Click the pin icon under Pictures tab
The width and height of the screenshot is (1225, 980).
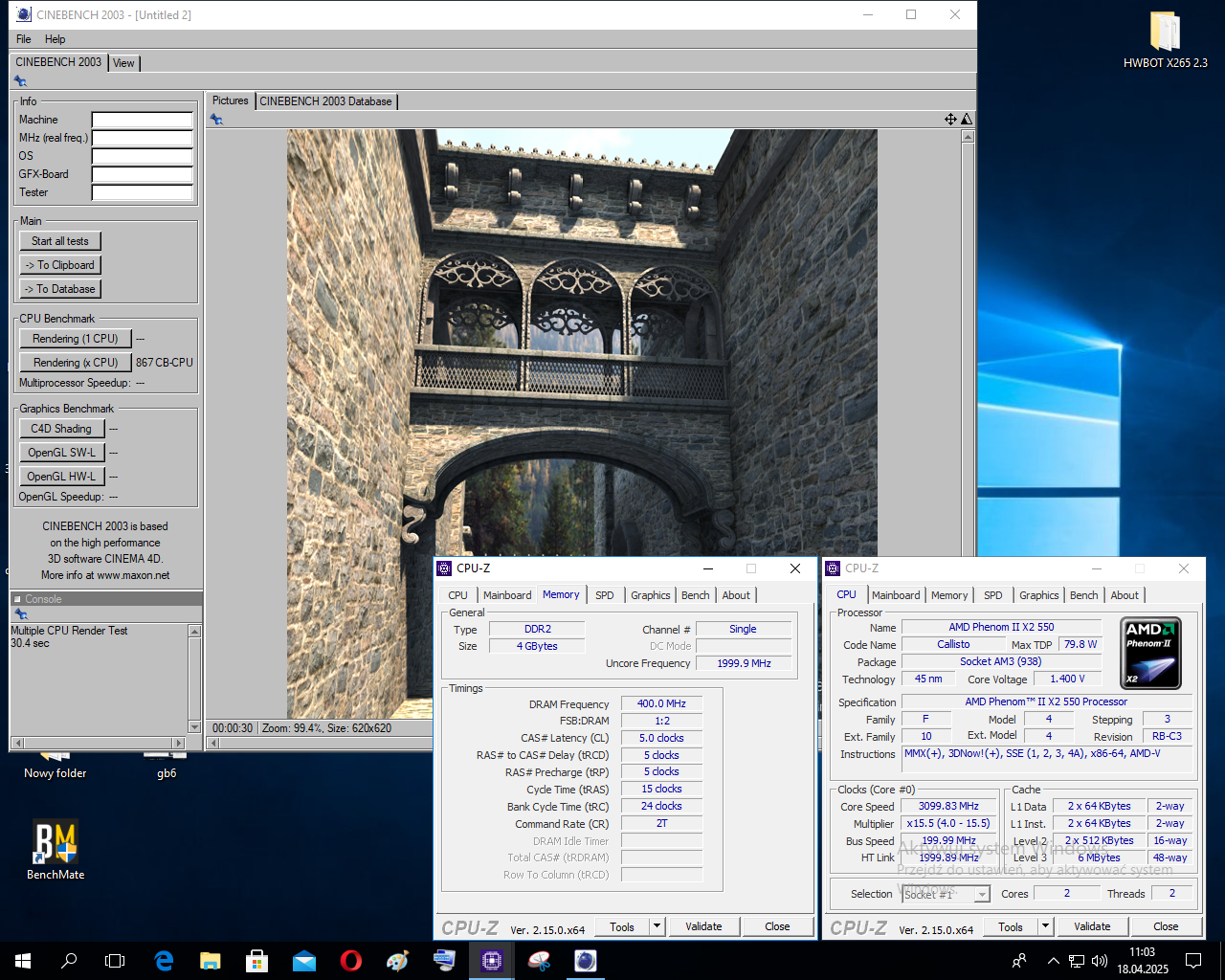coord(216,120)
